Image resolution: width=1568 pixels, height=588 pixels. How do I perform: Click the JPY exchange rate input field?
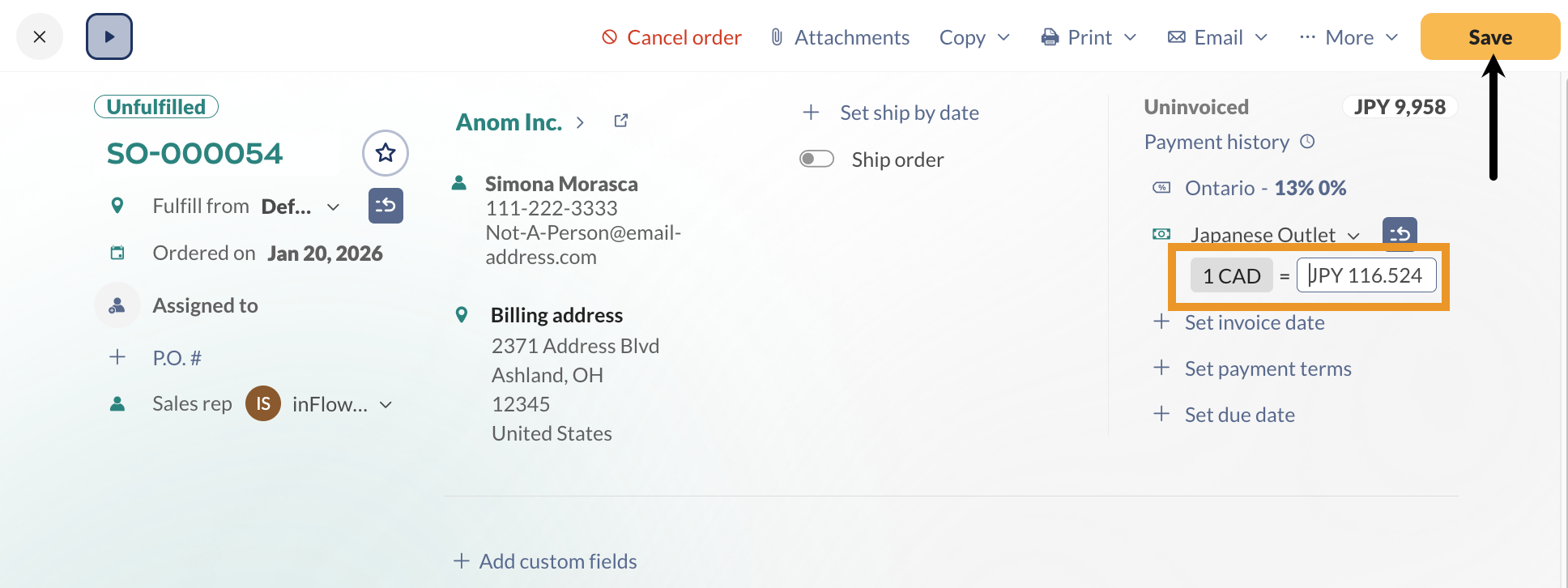(x=1366, y=275)
